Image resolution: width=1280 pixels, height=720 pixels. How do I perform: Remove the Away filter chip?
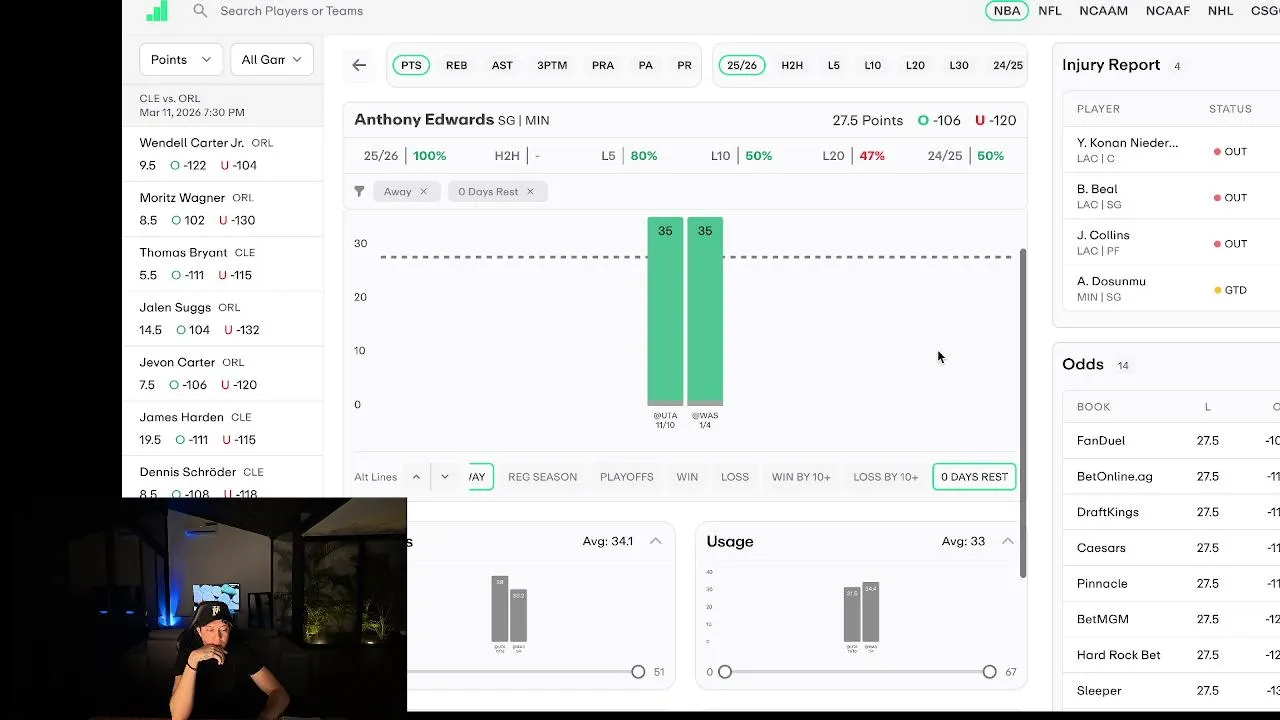423,191
